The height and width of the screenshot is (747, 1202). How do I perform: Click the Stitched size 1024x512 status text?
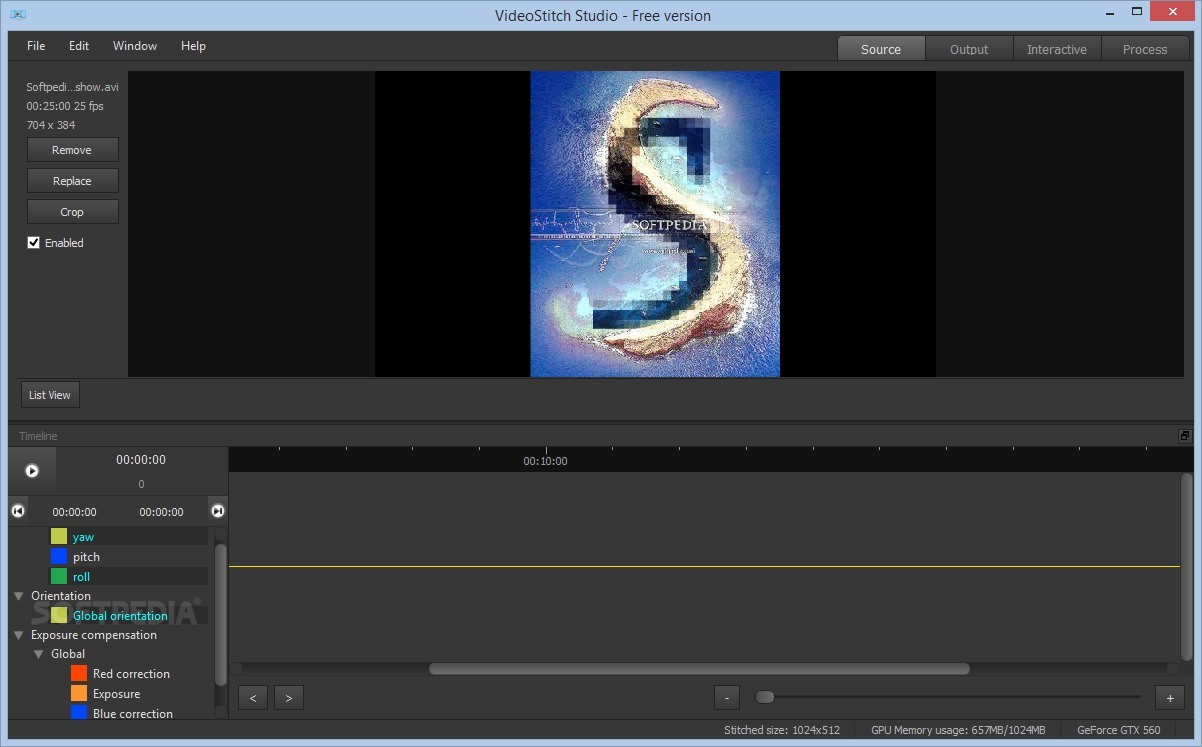(782, 730)
